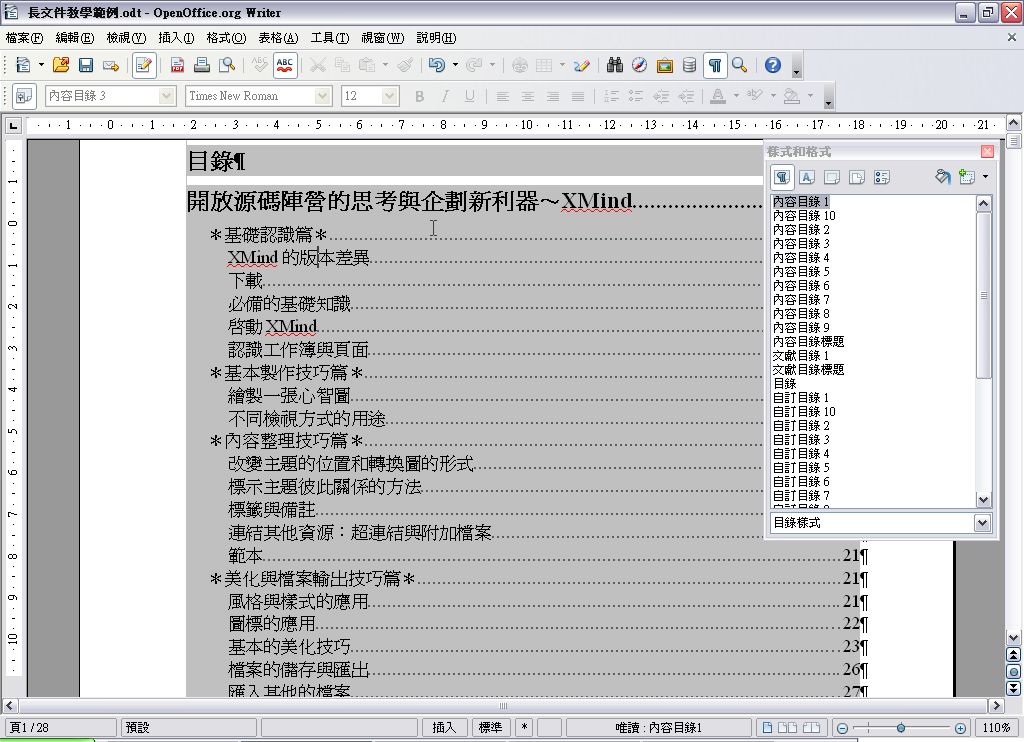Viewport: 1024px width, 742px height.
Task: Show Paragraph Styles in styles panel
Action: click(x=782, y=177)
